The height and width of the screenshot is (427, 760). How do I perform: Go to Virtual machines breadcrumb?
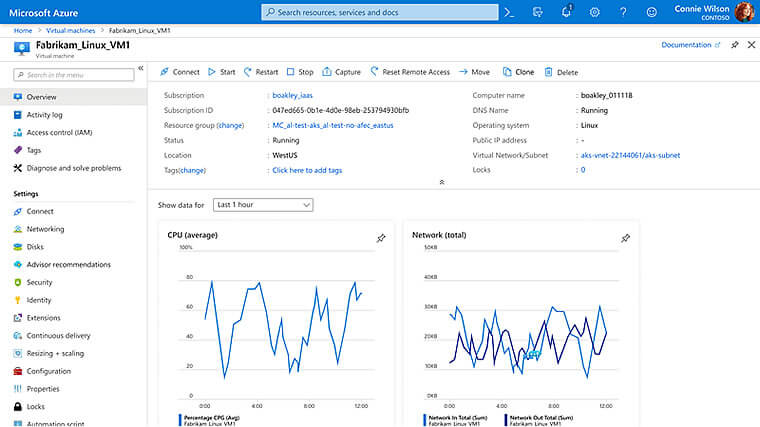pos(70,31)
